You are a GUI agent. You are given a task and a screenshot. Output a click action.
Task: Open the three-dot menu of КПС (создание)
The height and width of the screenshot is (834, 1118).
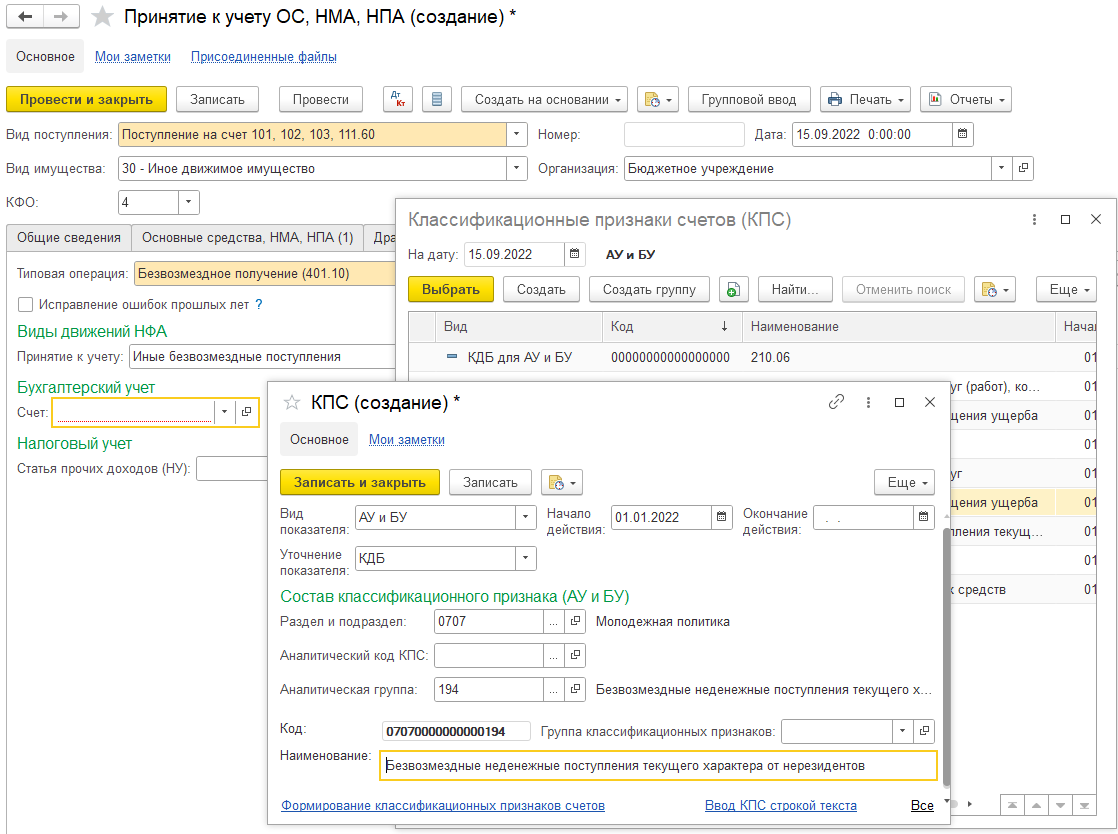pyautogui.click(x=868, y=402)
